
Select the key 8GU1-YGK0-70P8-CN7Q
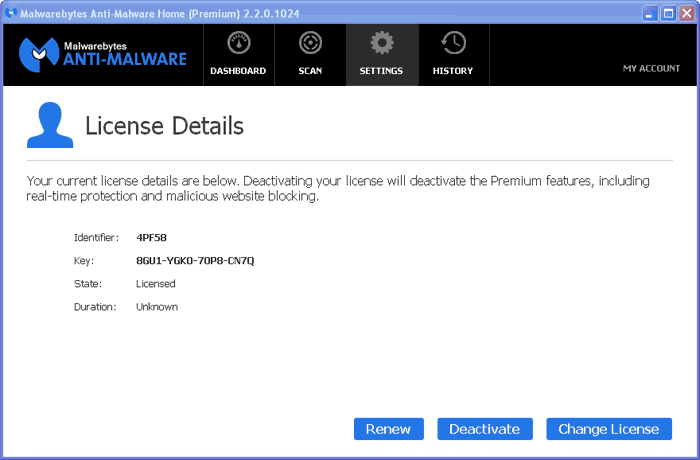[x=195, y=261]
